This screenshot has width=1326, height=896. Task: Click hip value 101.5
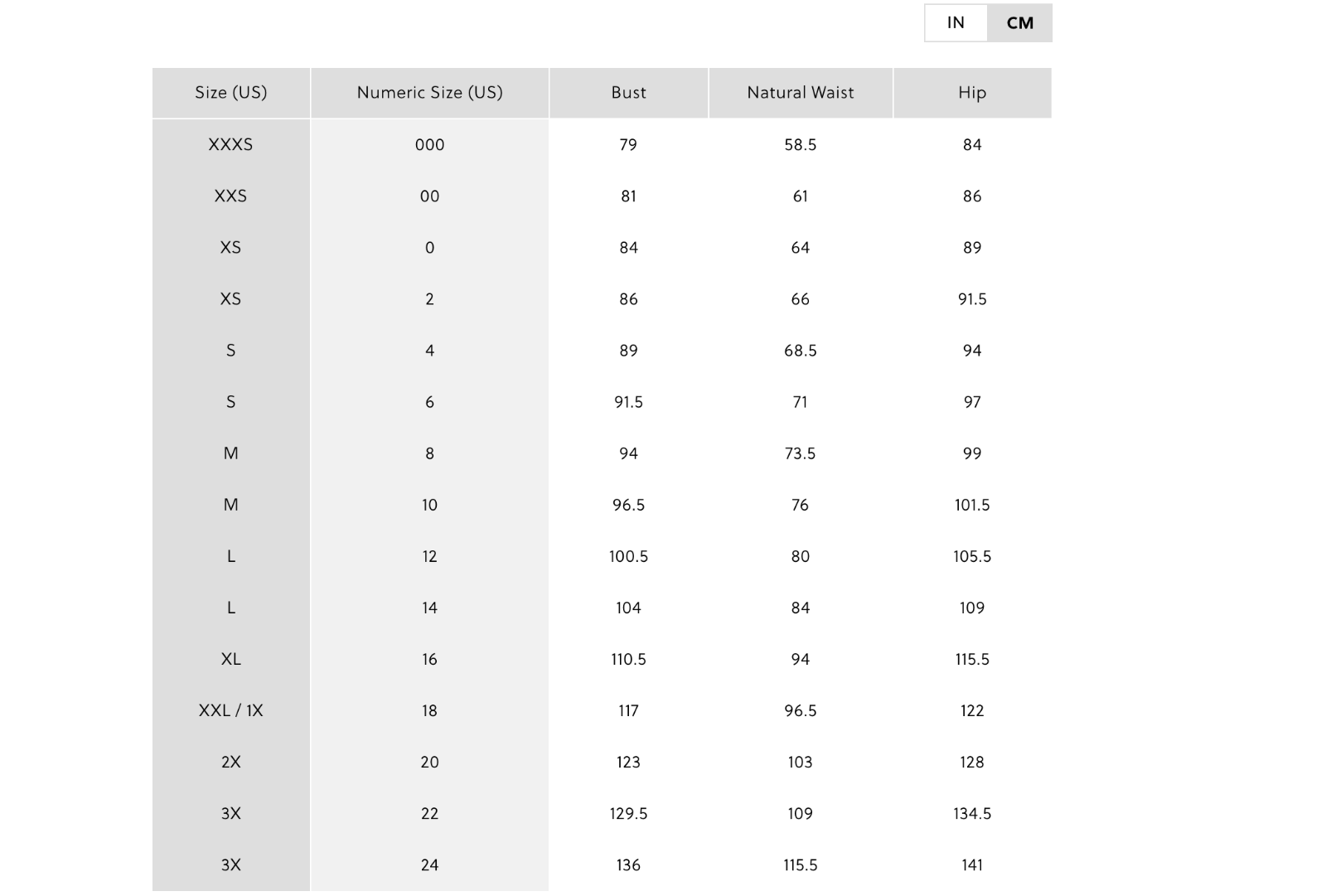pyautogui.click(x=972, y=505)
